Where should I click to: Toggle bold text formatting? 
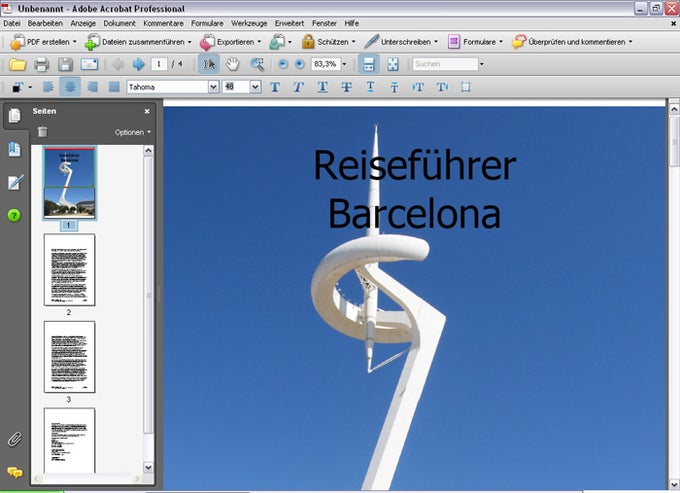coord(275,87)
